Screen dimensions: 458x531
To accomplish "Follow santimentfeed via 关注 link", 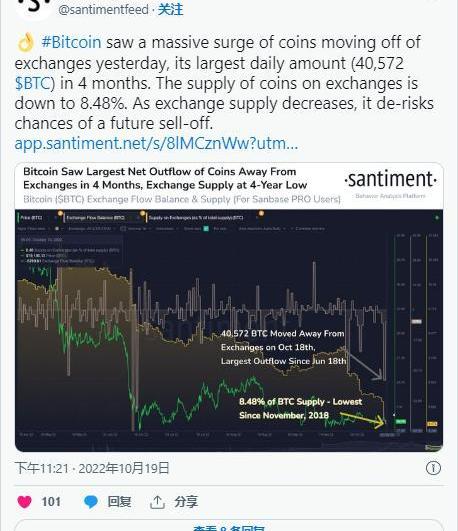I will tap(170, 9).
